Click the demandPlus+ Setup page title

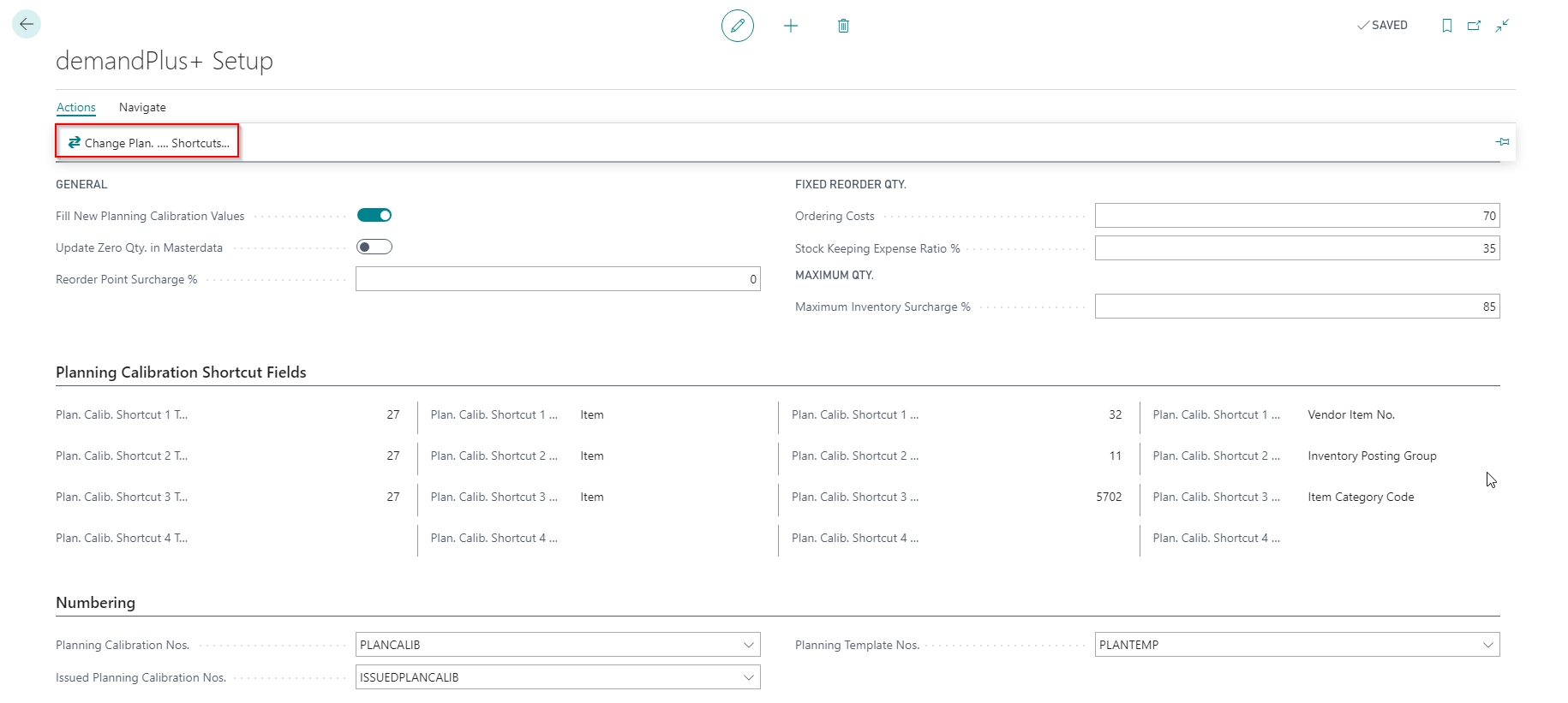point(165,61)
